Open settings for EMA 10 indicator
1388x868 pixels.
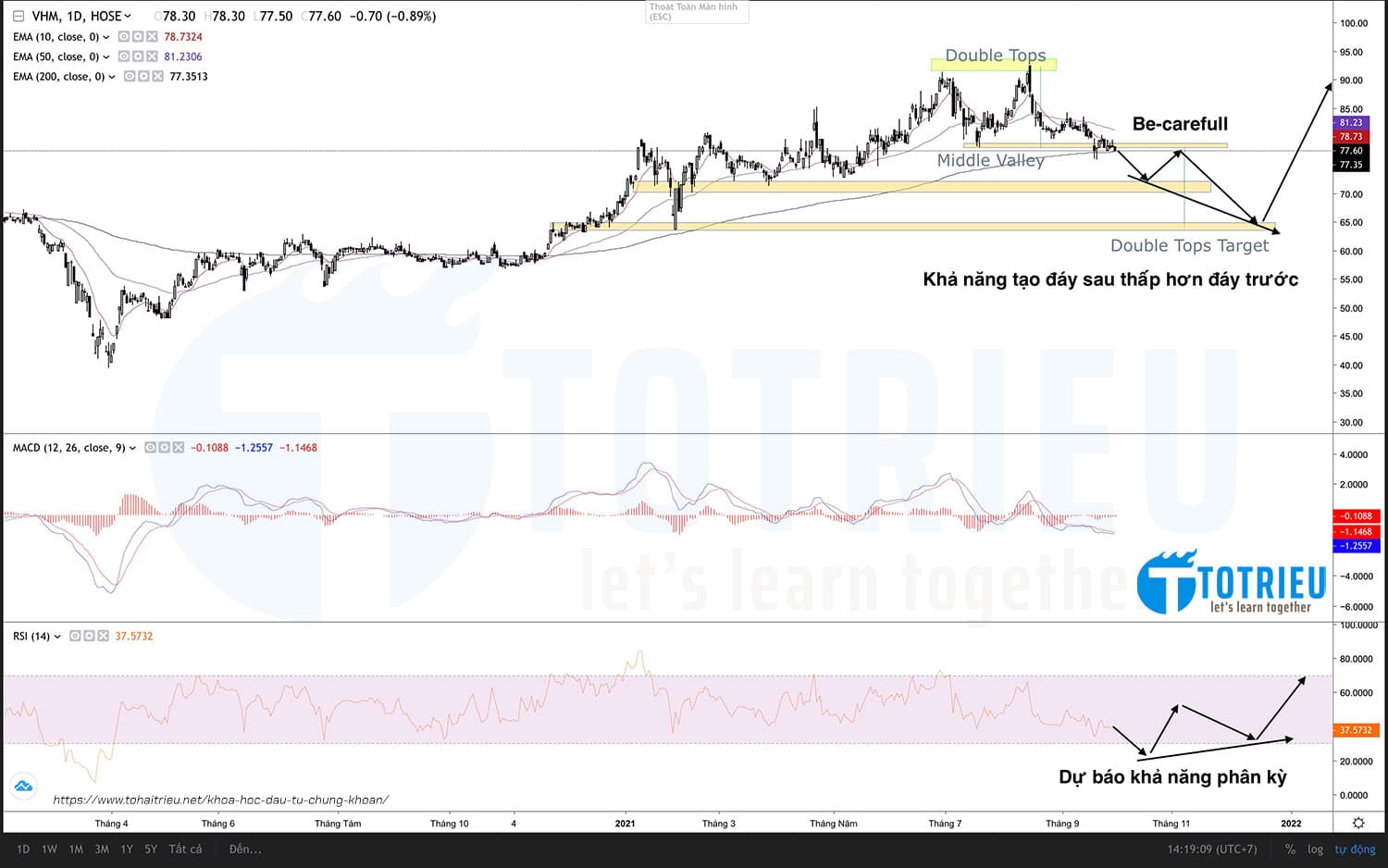[x=138, y=37]
